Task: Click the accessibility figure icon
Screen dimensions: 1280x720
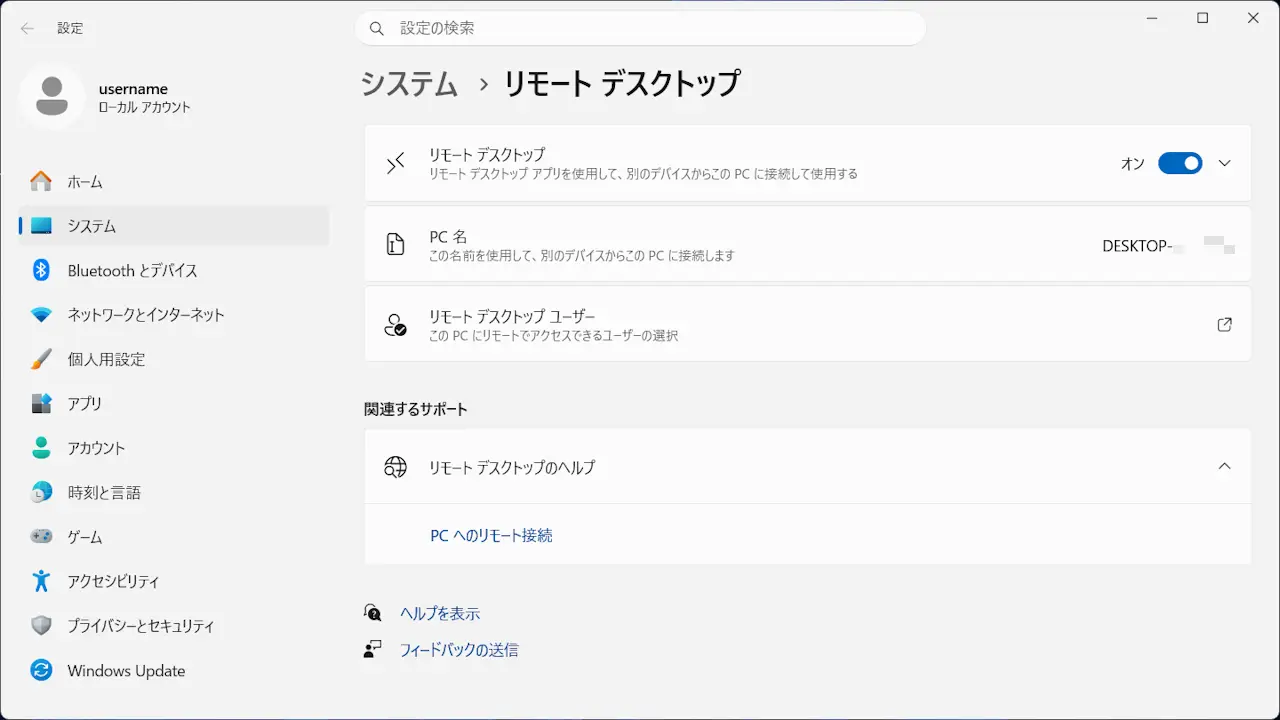Action: click(41, 581)
